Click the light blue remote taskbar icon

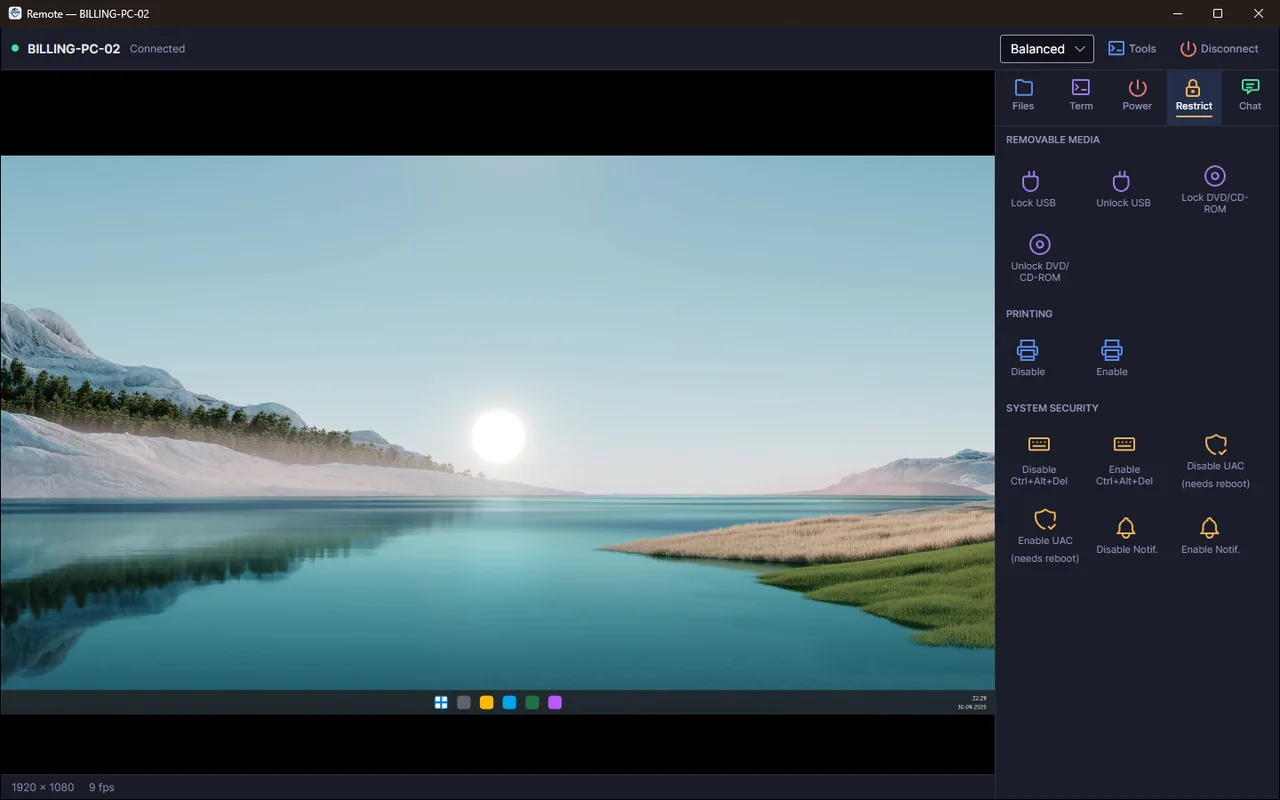pos(509,703)
